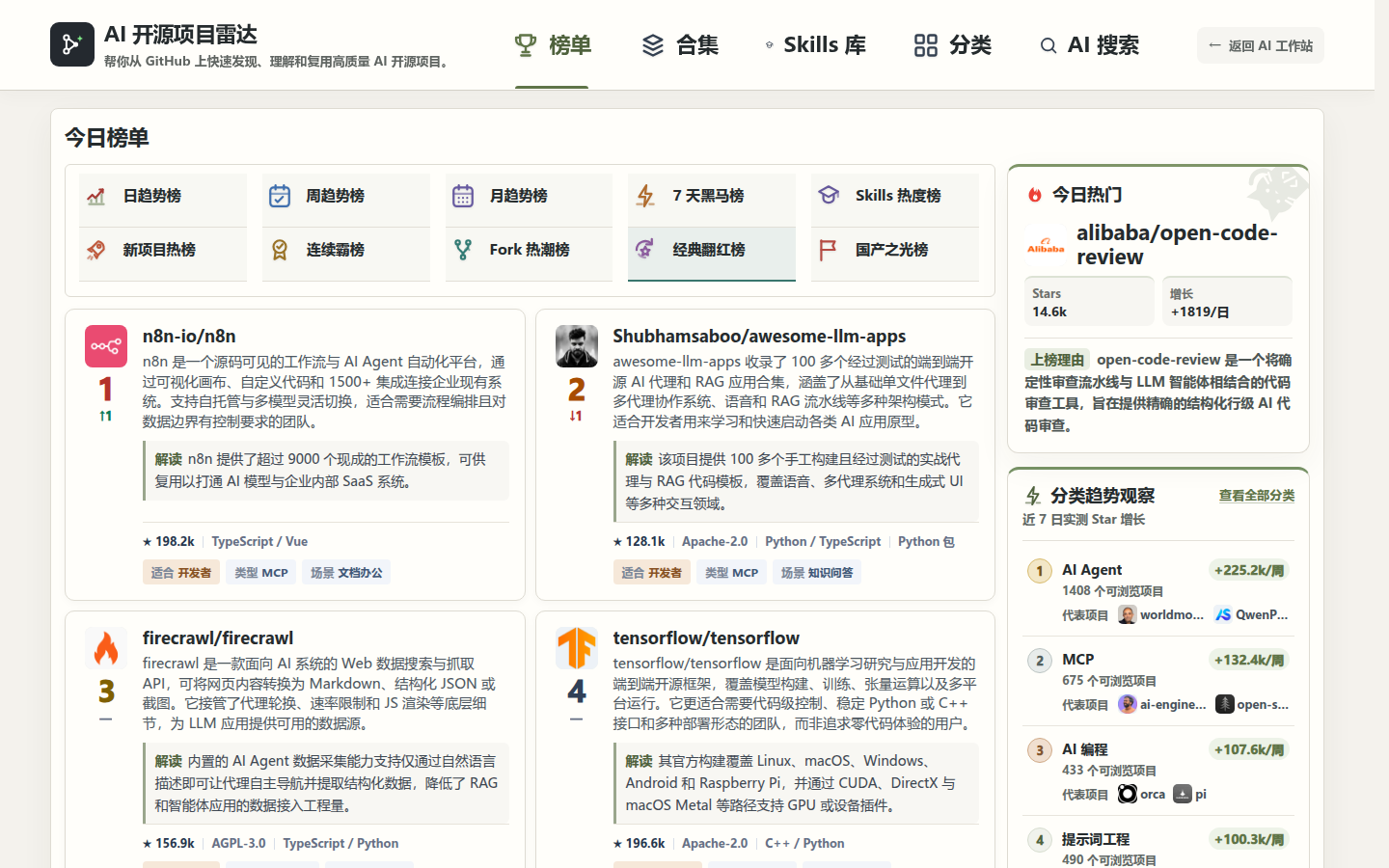Click the ★ 196.6k star count

[640, 843]
